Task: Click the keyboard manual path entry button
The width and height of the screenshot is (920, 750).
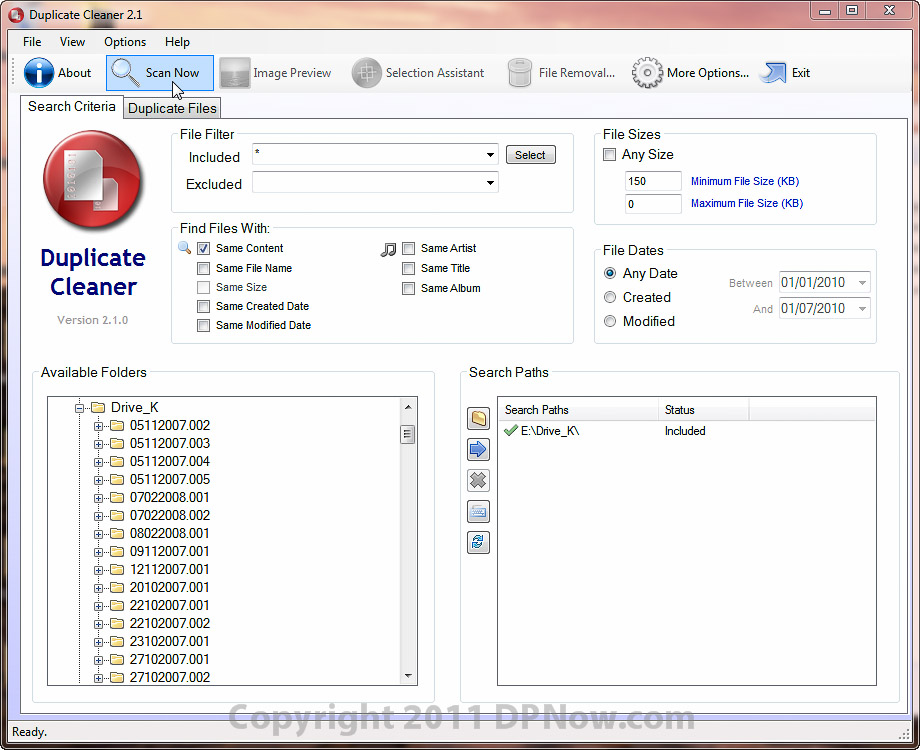Action: click(479, 512)
